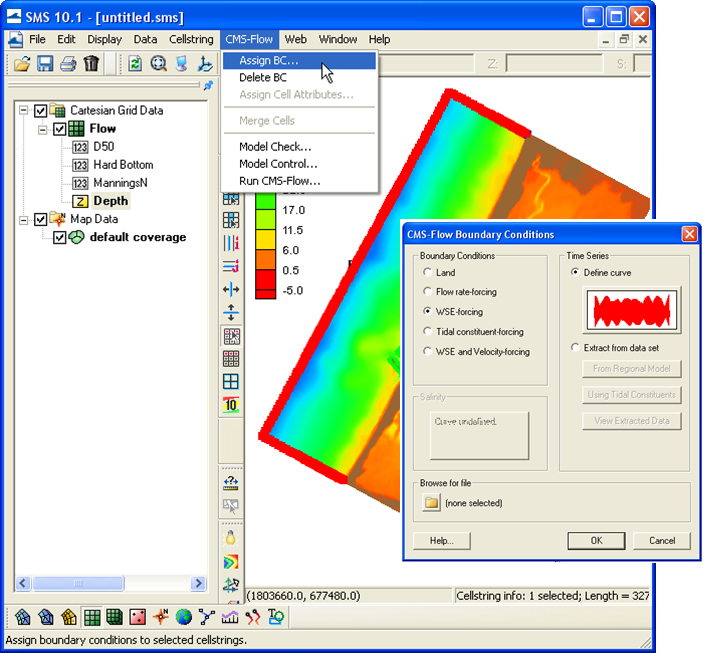Click the Print icon in toolbar
The height and width of the screenshot is (653, 704).
point(68,64)
